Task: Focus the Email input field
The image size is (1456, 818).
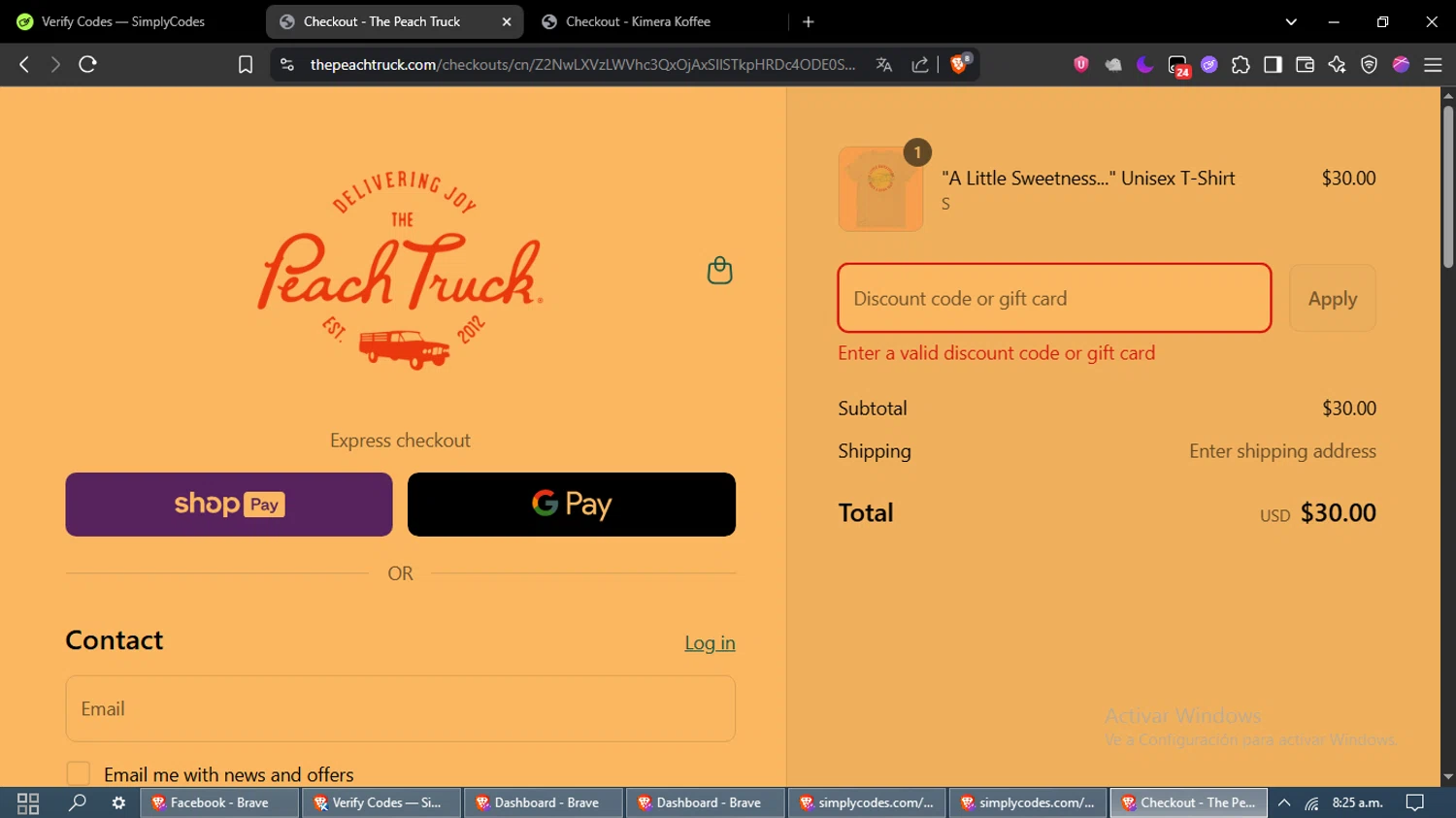Action: (400, 708)
